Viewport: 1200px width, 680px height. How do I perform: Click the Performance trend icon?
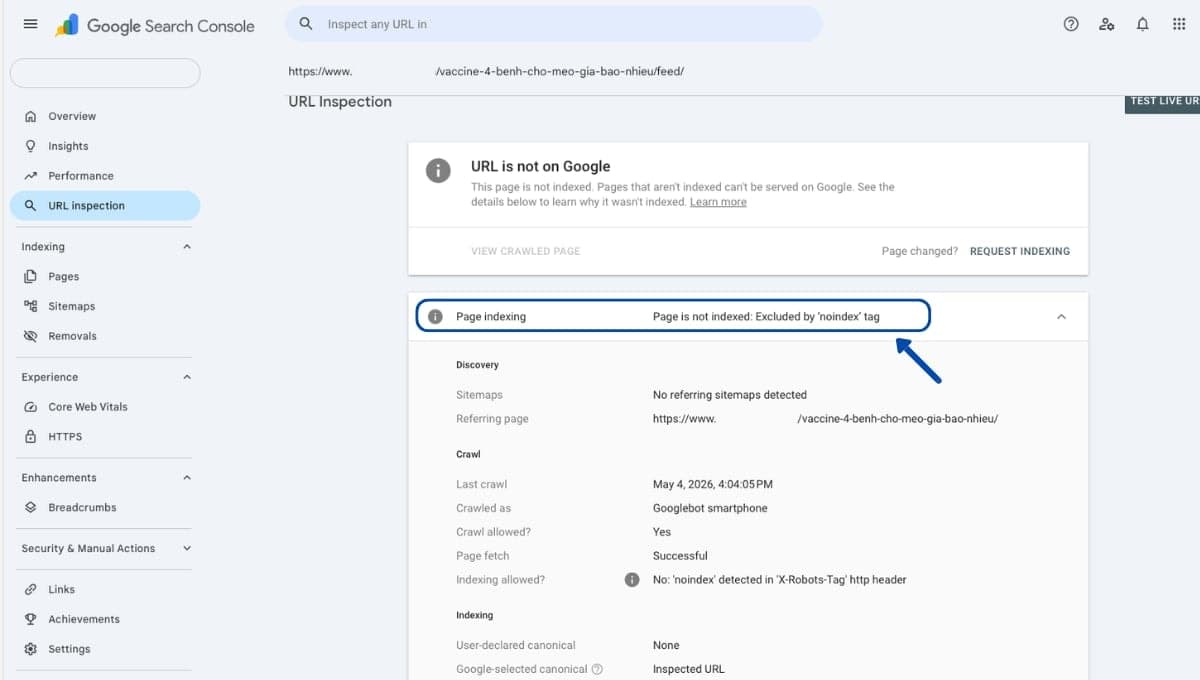tap(30, 176)
